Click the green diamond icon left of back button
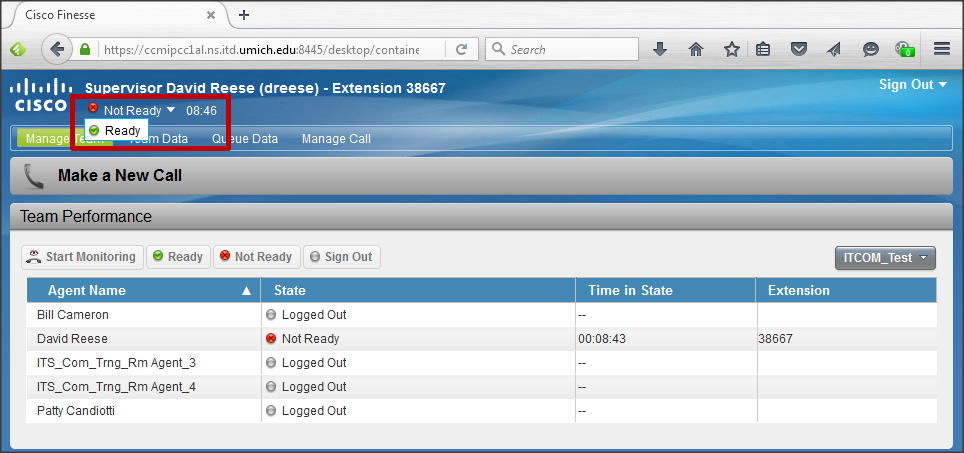 [18, 49]
